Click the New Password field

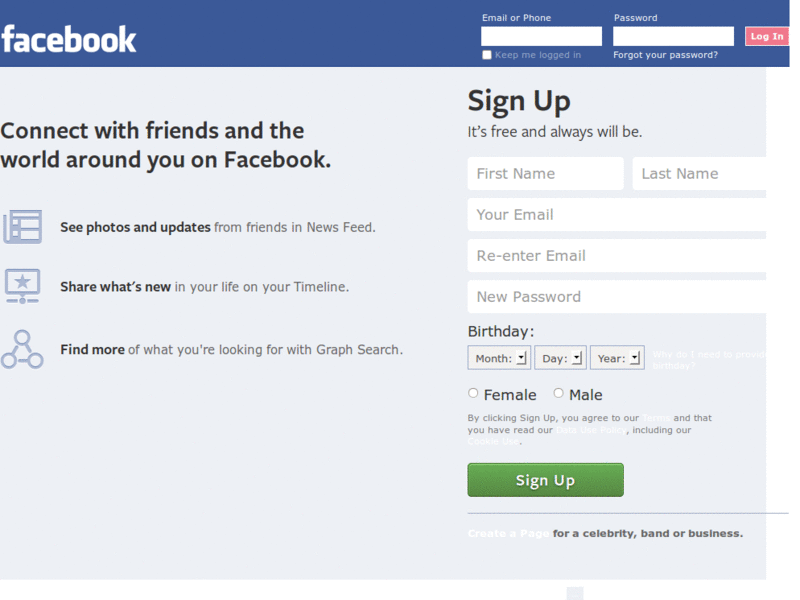point(617,296)
